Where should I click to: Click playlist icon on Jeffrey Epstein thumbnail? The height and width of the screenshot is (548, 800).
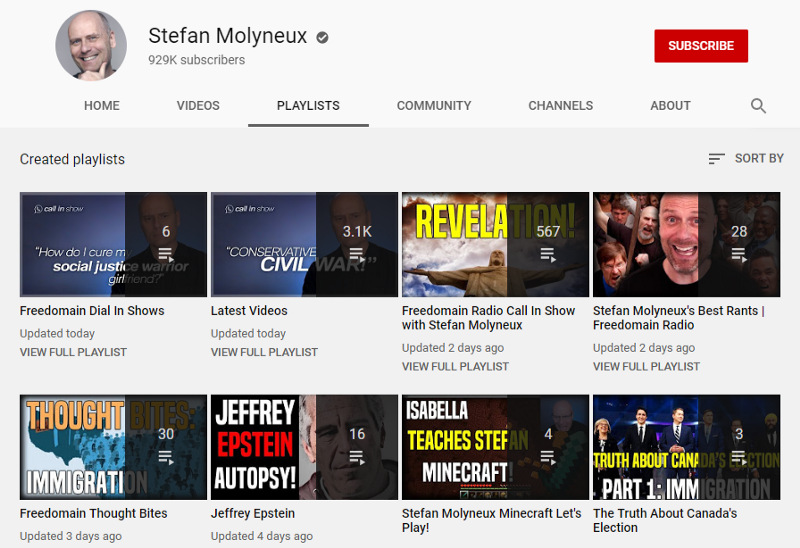[357, 457]
